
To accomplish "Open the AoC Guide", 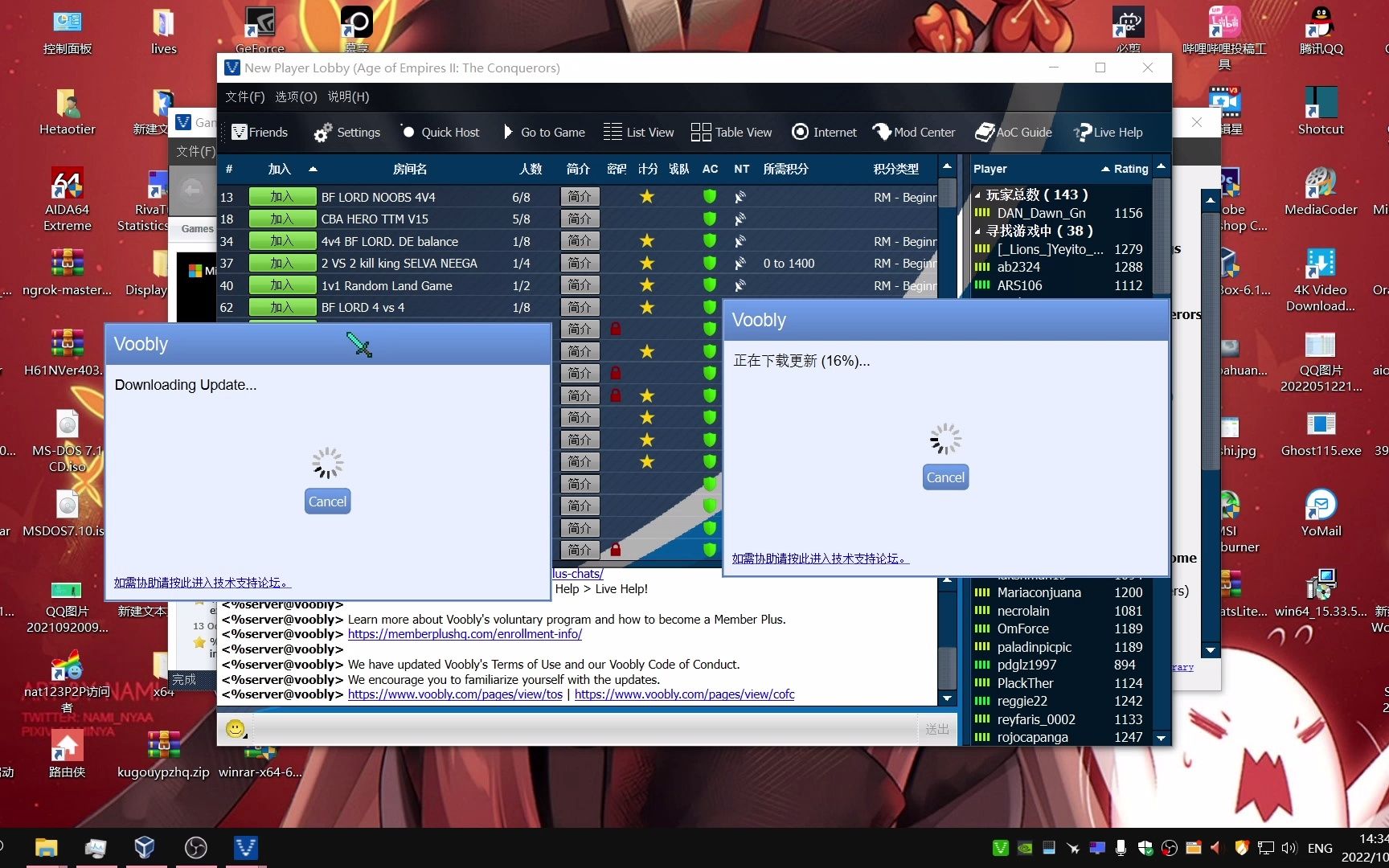I will [1014, 132].
